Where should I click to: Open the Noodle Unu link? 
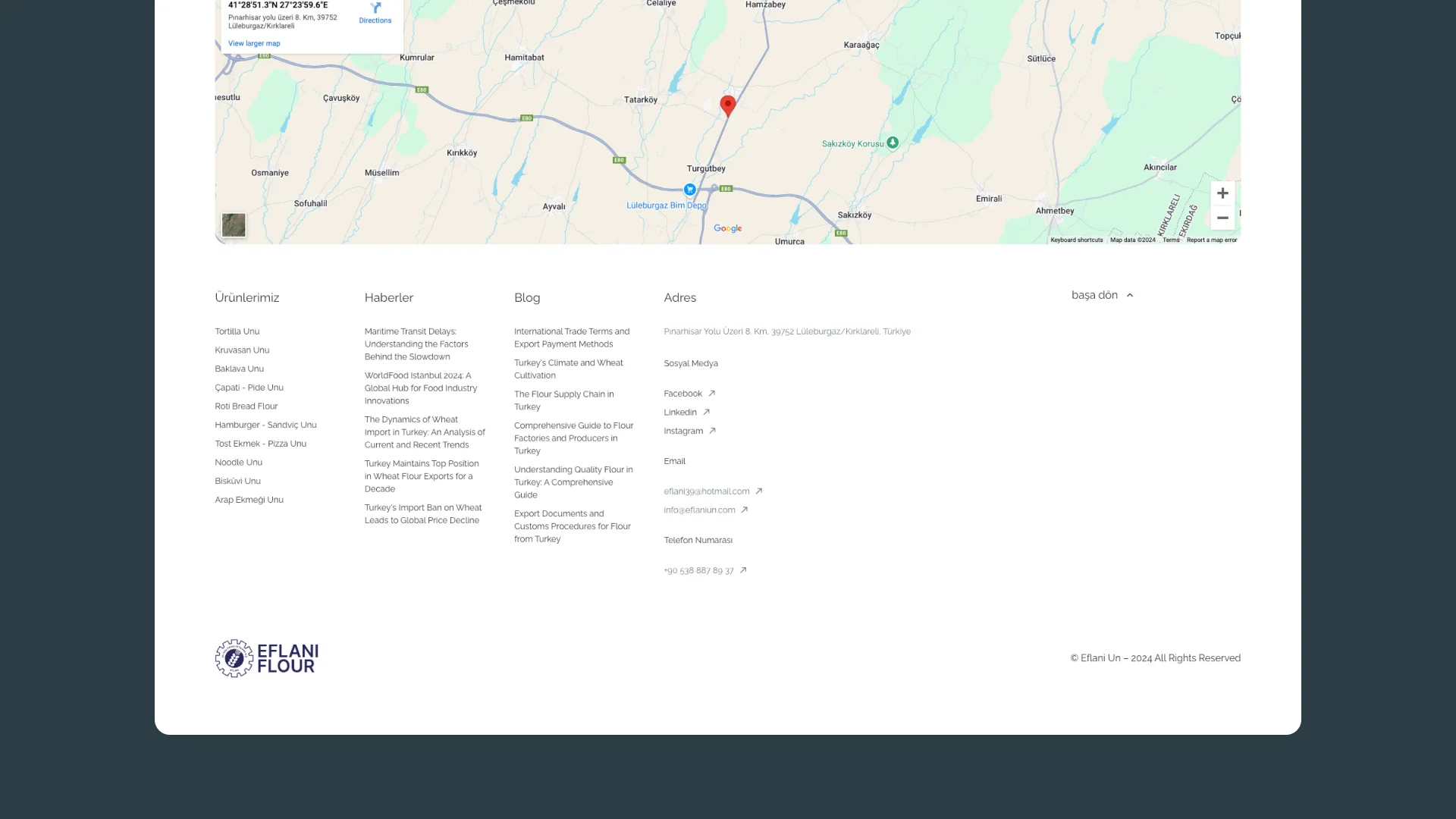tap(238, 463)
